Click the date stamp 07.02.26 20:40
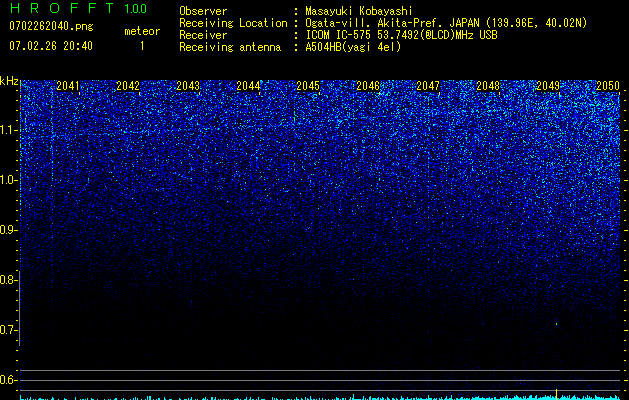 [51, 46]
